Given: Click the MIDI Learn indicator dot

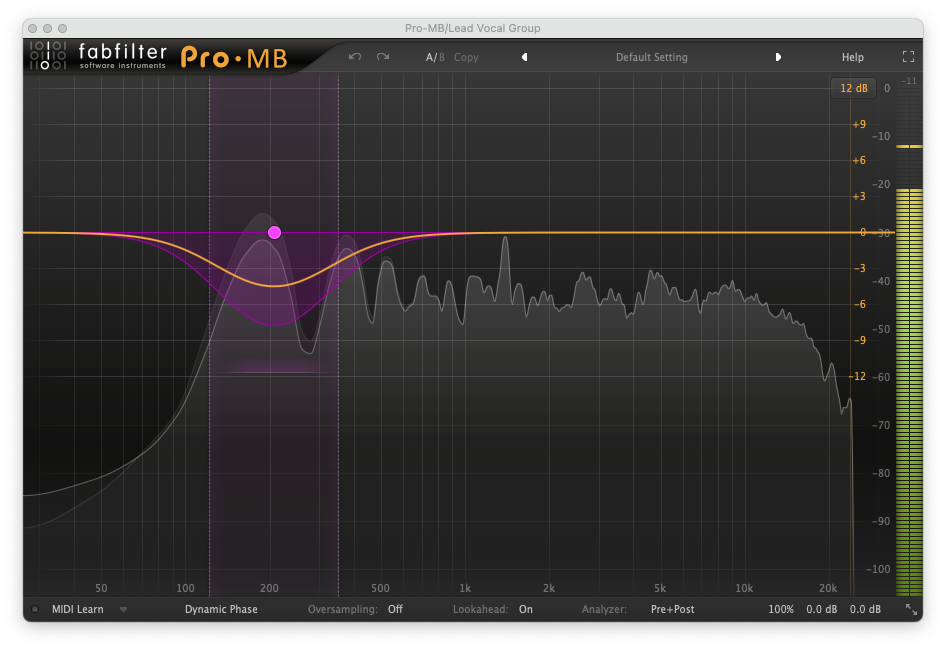Looking at the screenshot, I should pos(35,609).
